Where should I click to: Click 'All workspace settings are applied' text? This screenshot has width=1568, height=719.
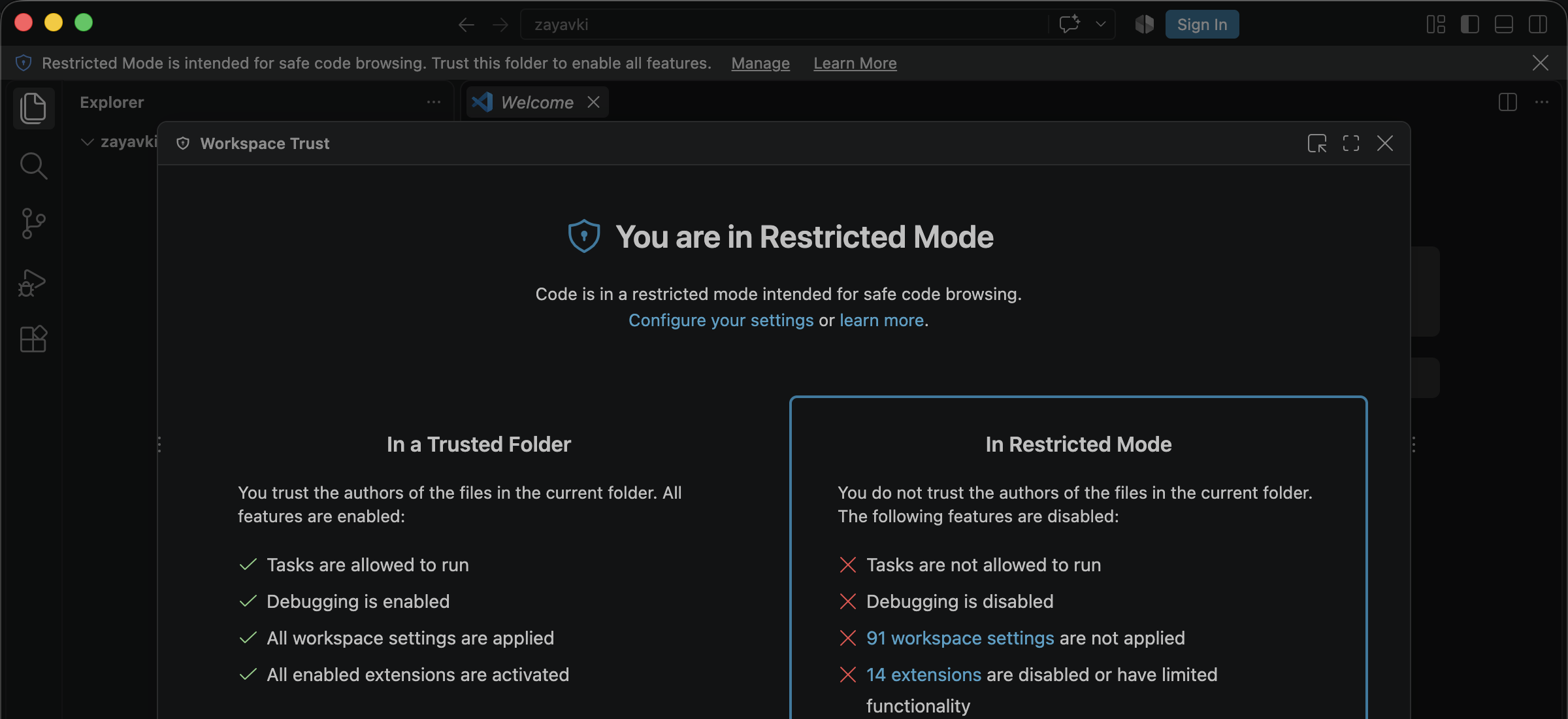pos(410,638)
